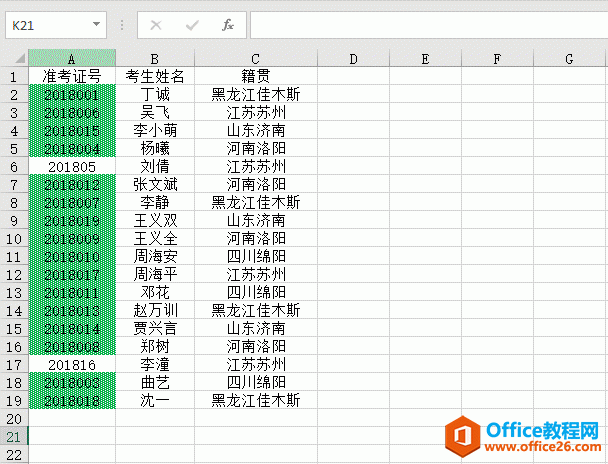The width and height of the screenshot is (608, 464).
Task: Click the name cell 李潼
Action: point(155,364)
